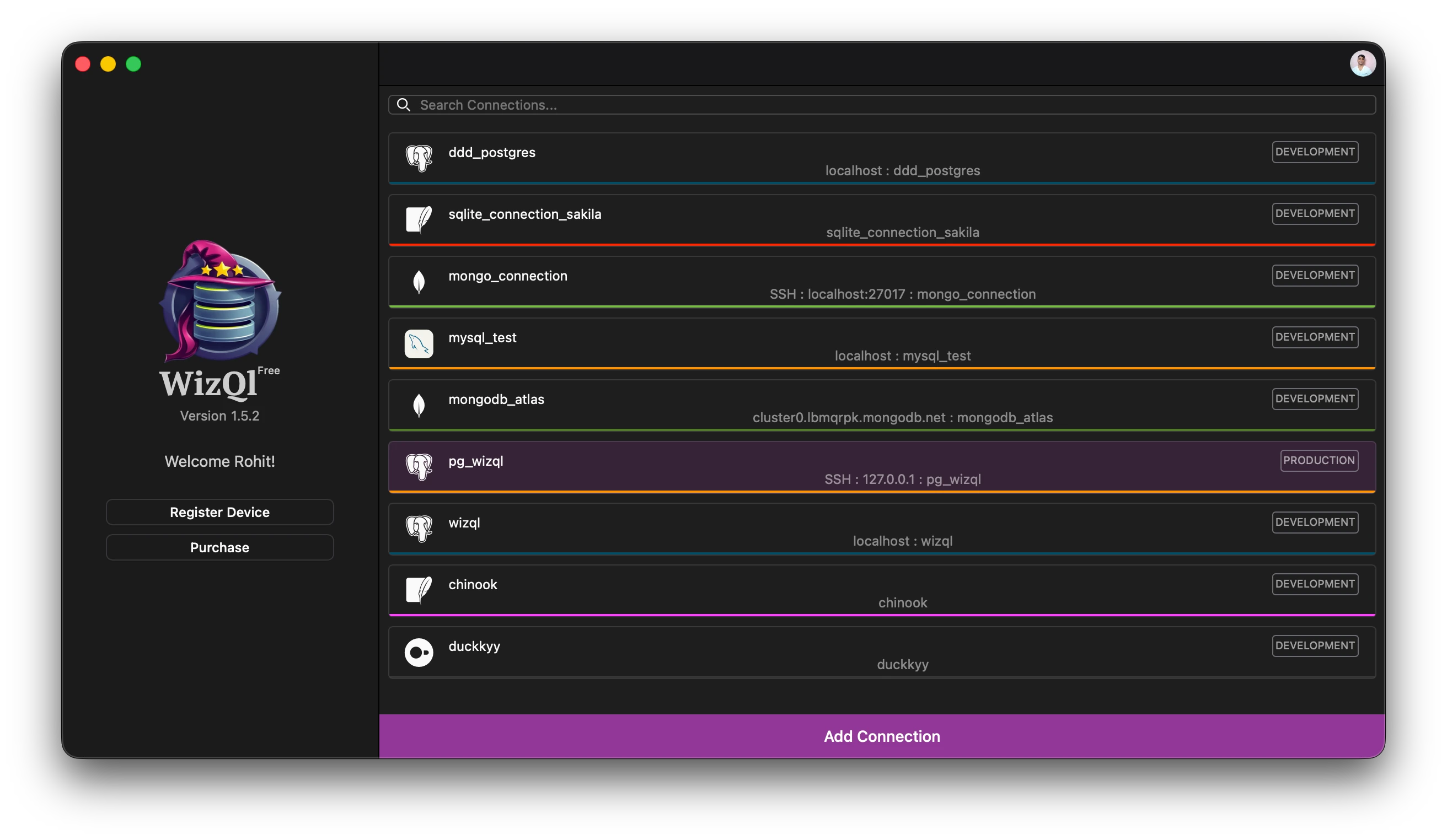The image size is (1447, 840).
Task: Click the MongoDB leaf icon for mongodb_atlas
Action: pos(419,405)
